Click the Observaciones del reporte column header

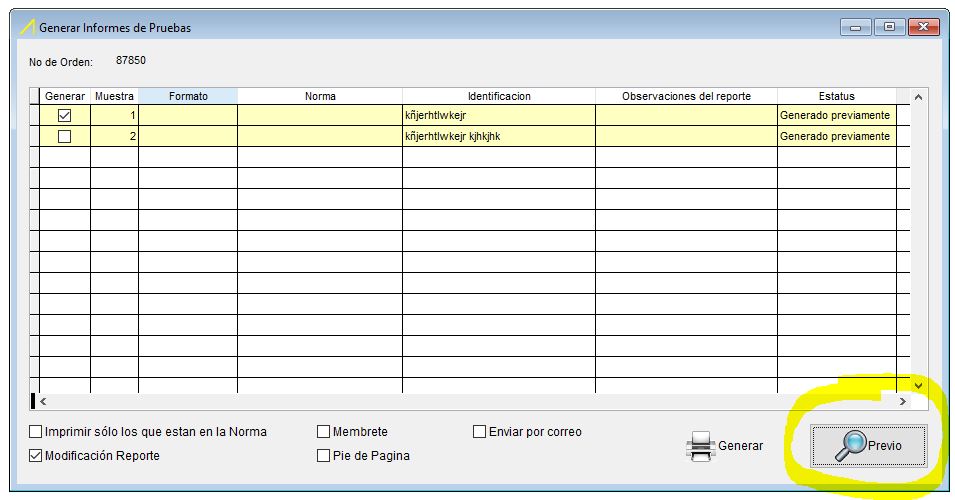point(686,96)
